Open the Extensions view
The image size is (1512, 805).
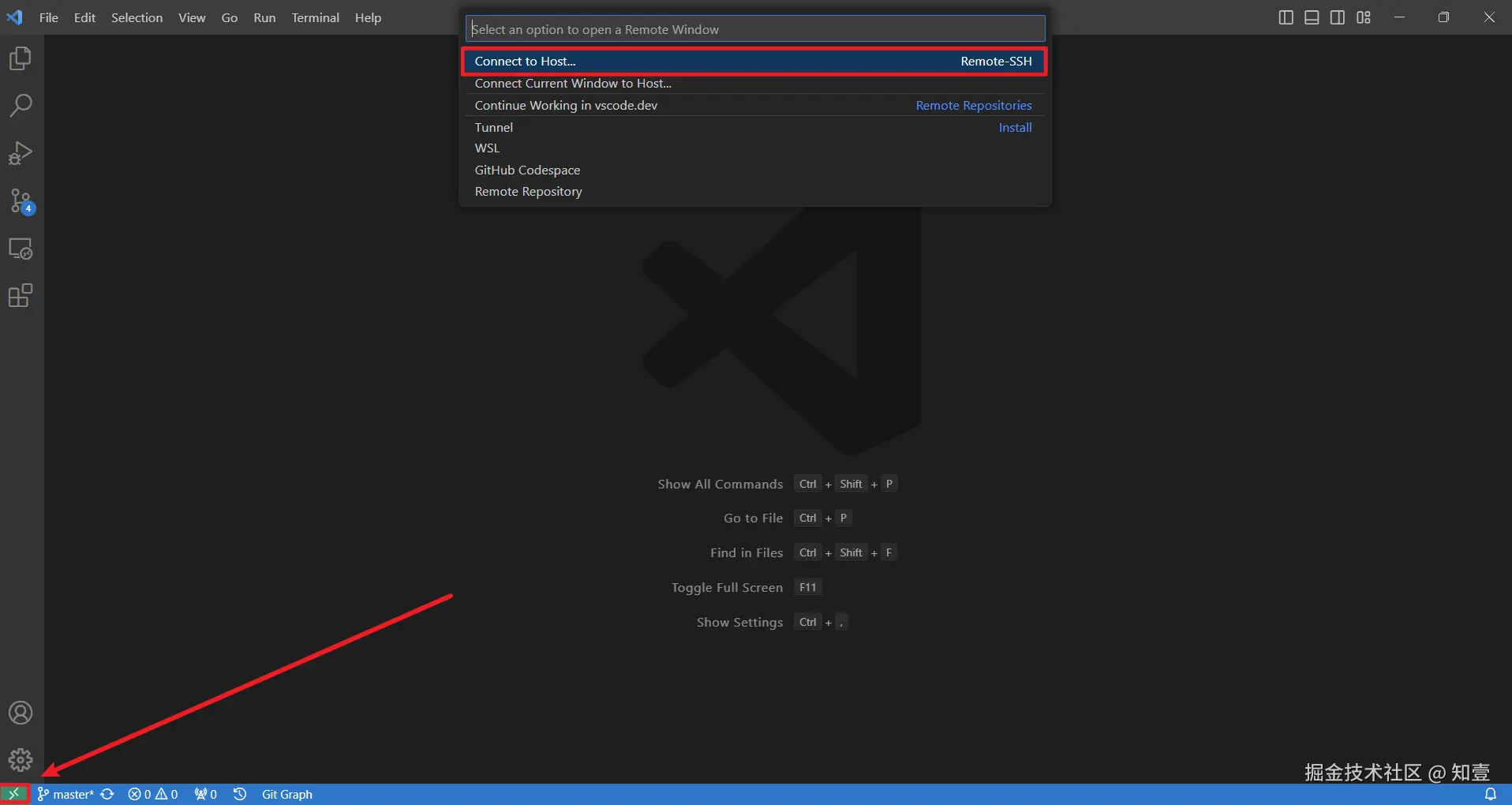[21, 296]
